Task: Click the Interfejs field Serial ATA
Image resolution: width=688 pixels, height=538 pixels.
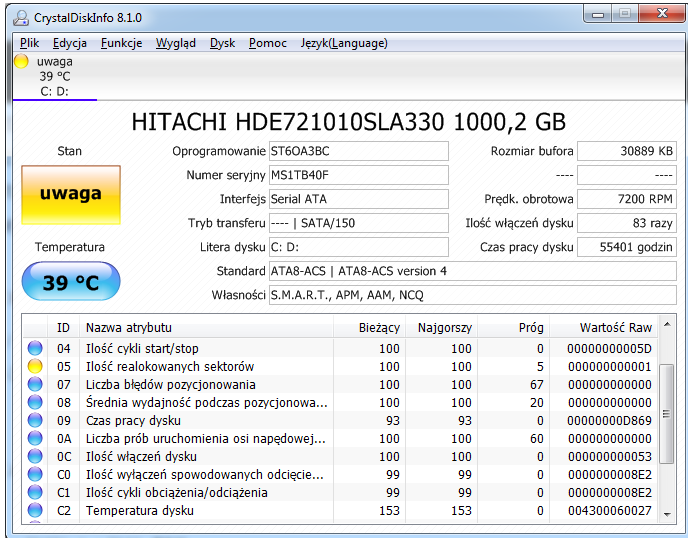Action: click(x=358, y=199)
